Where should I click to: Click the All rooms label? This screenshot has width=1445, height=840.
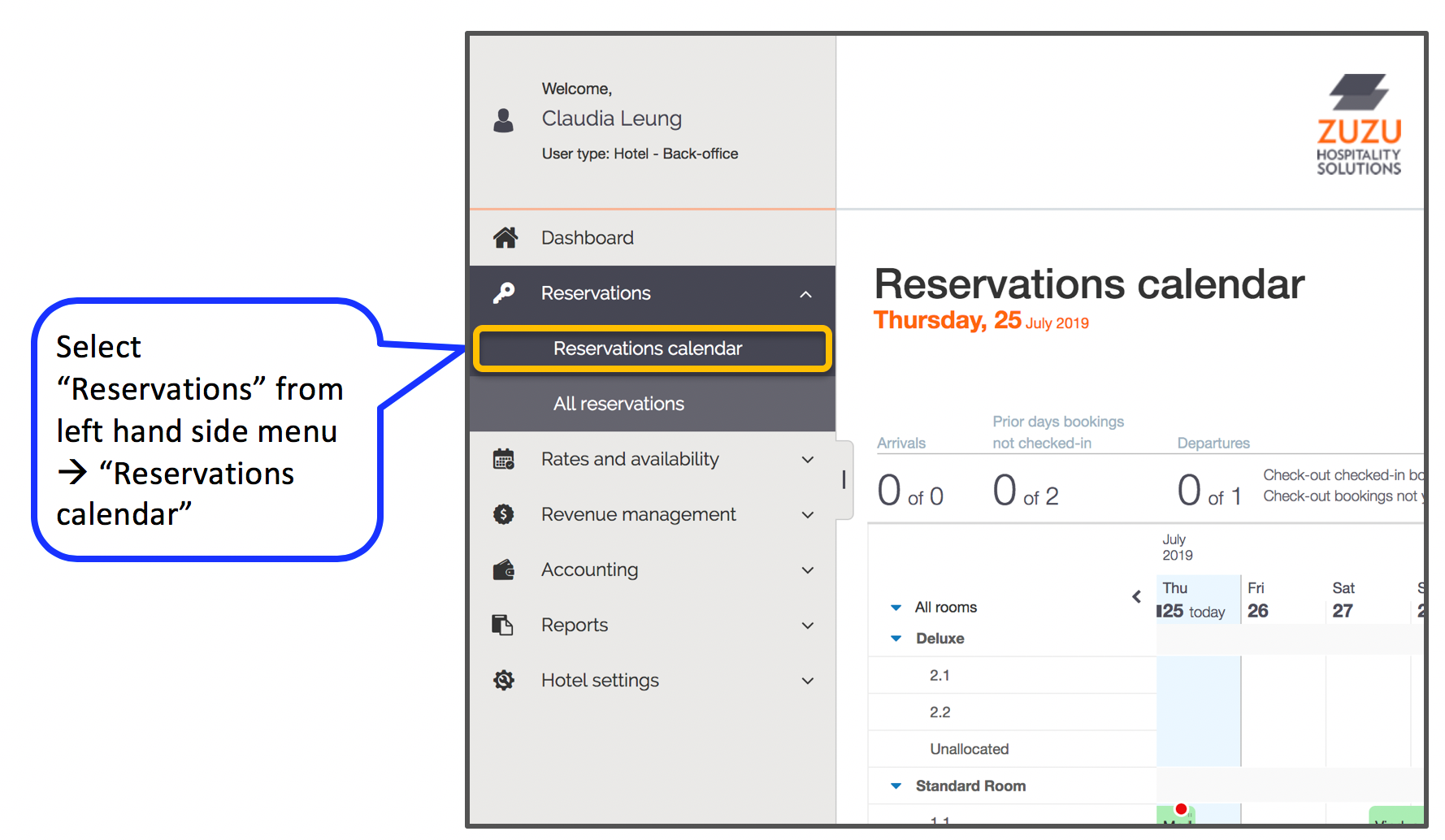point(945,607)
